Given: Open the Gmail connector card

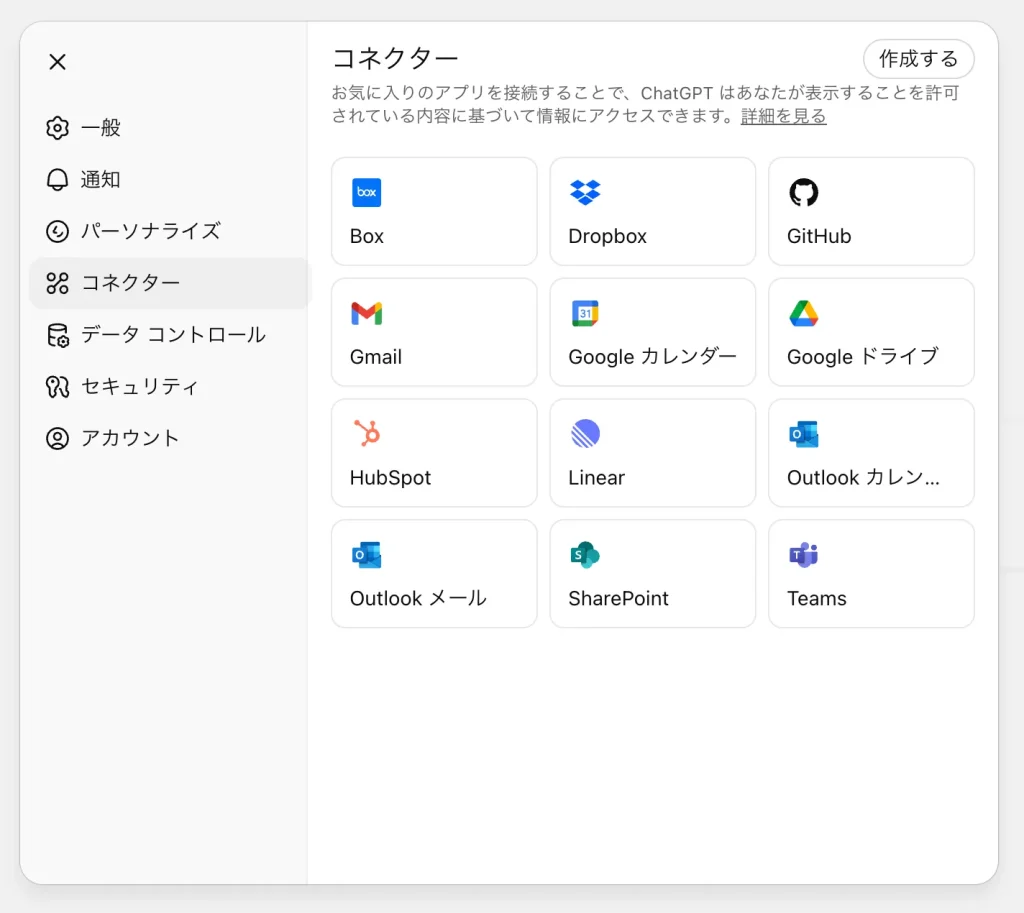Looking at the screenshot, I should pyautogui.click(x=434, y=332).
